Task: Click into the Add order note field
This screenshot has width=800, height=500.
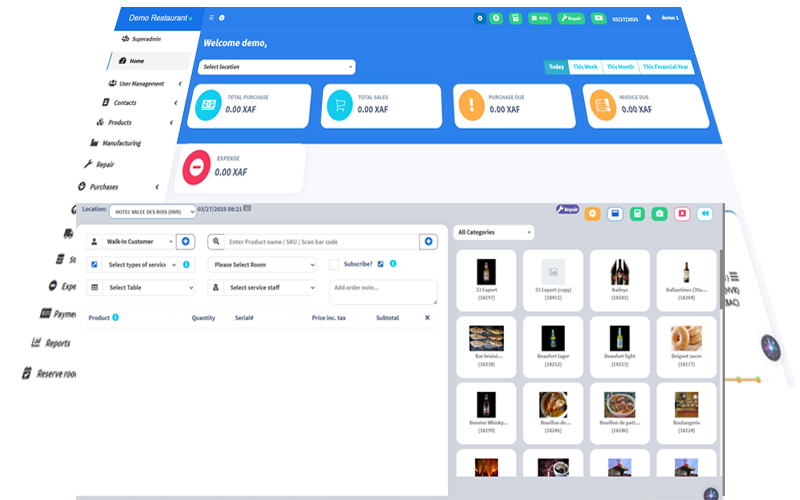Action: pos(383,292)
